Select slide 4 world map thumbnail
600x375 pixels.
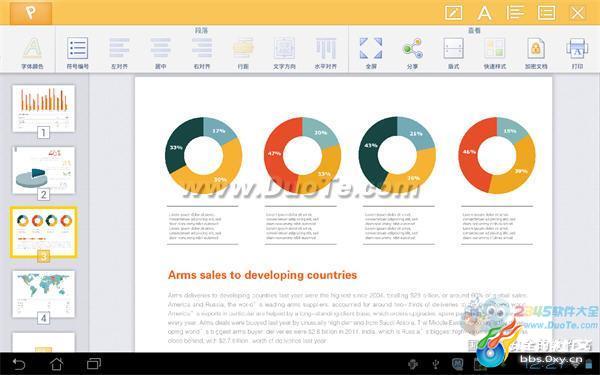(x=43, y=294)
